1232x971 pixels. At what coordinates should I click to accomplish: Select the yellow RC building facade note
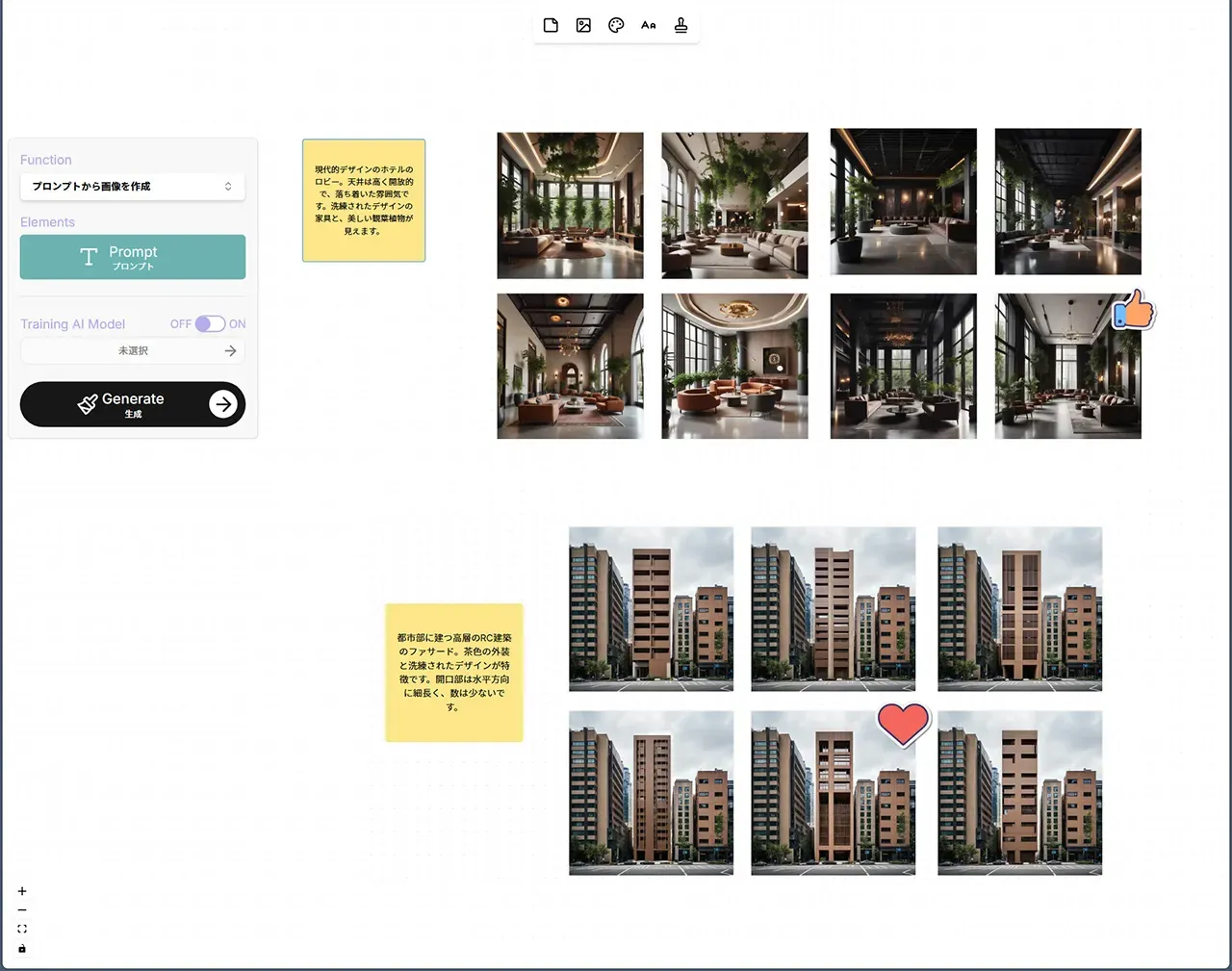coord(454,673)
